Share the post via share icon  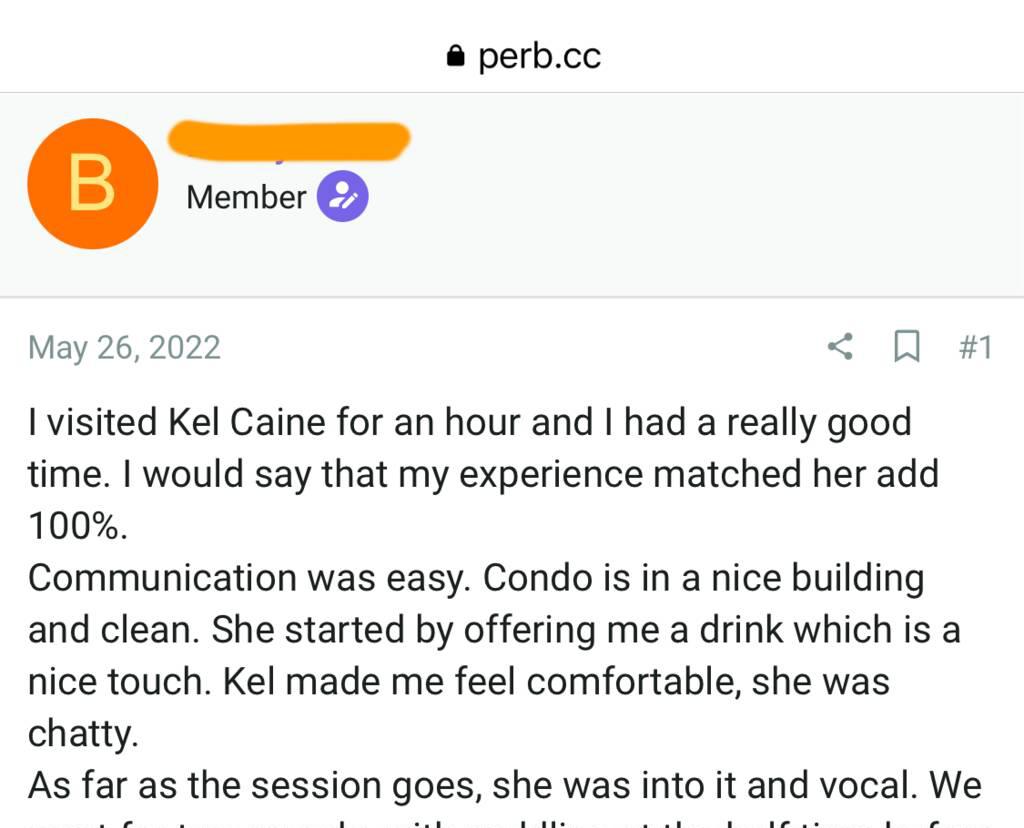(x=840, y=347)
